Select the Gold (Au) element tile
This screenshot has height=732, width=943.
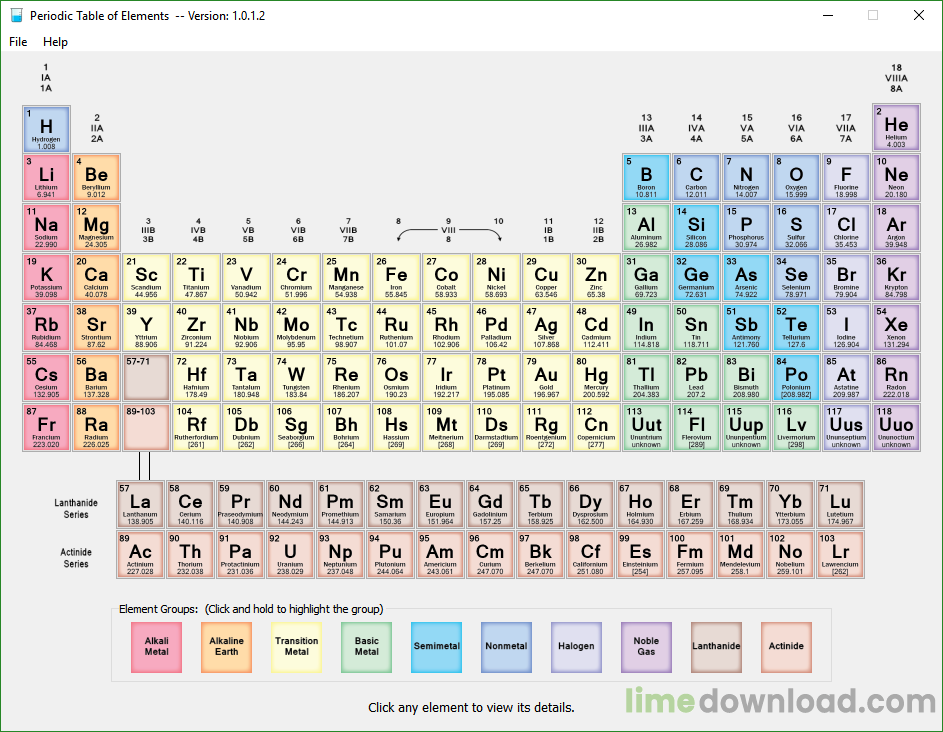pos(546,378)
